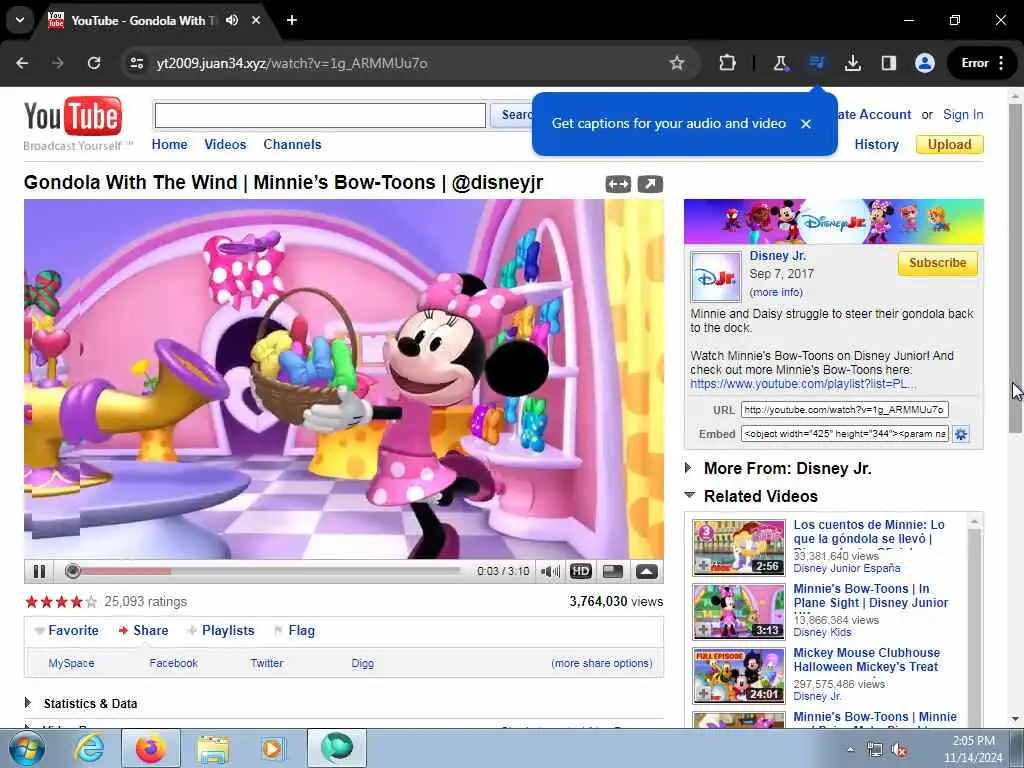This screenshot has width=1024, height=768.
Task: Click the player pop-up arrow button
Action: click(x=647, y=571)
